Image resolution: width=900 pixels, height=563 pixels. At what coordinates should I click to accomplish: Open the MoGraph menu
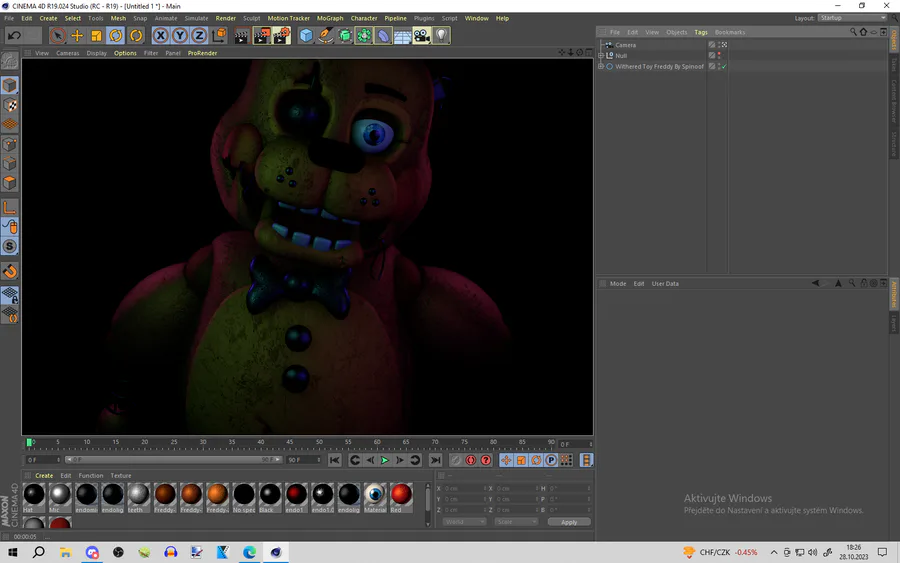330,18
